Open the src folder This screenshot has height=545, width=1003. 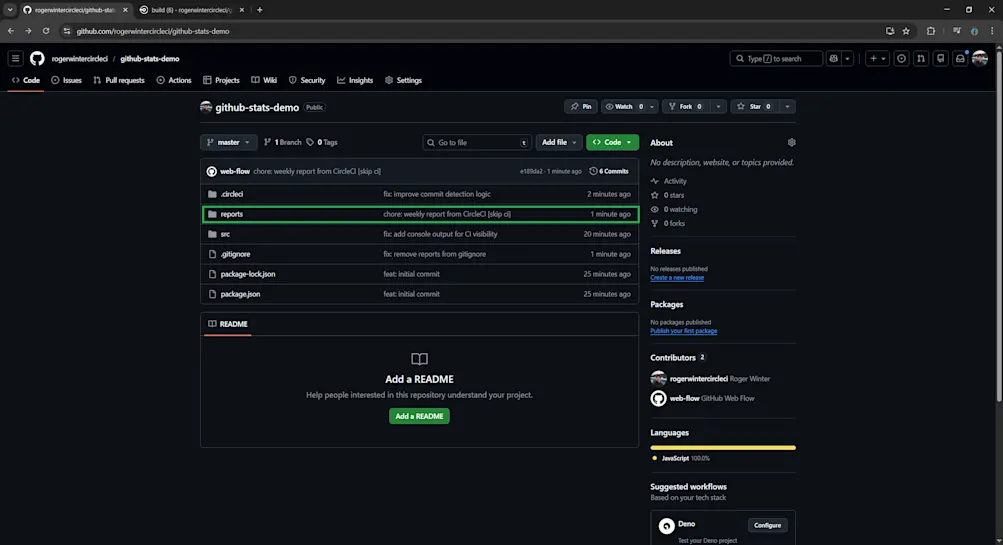coord(225,233)
